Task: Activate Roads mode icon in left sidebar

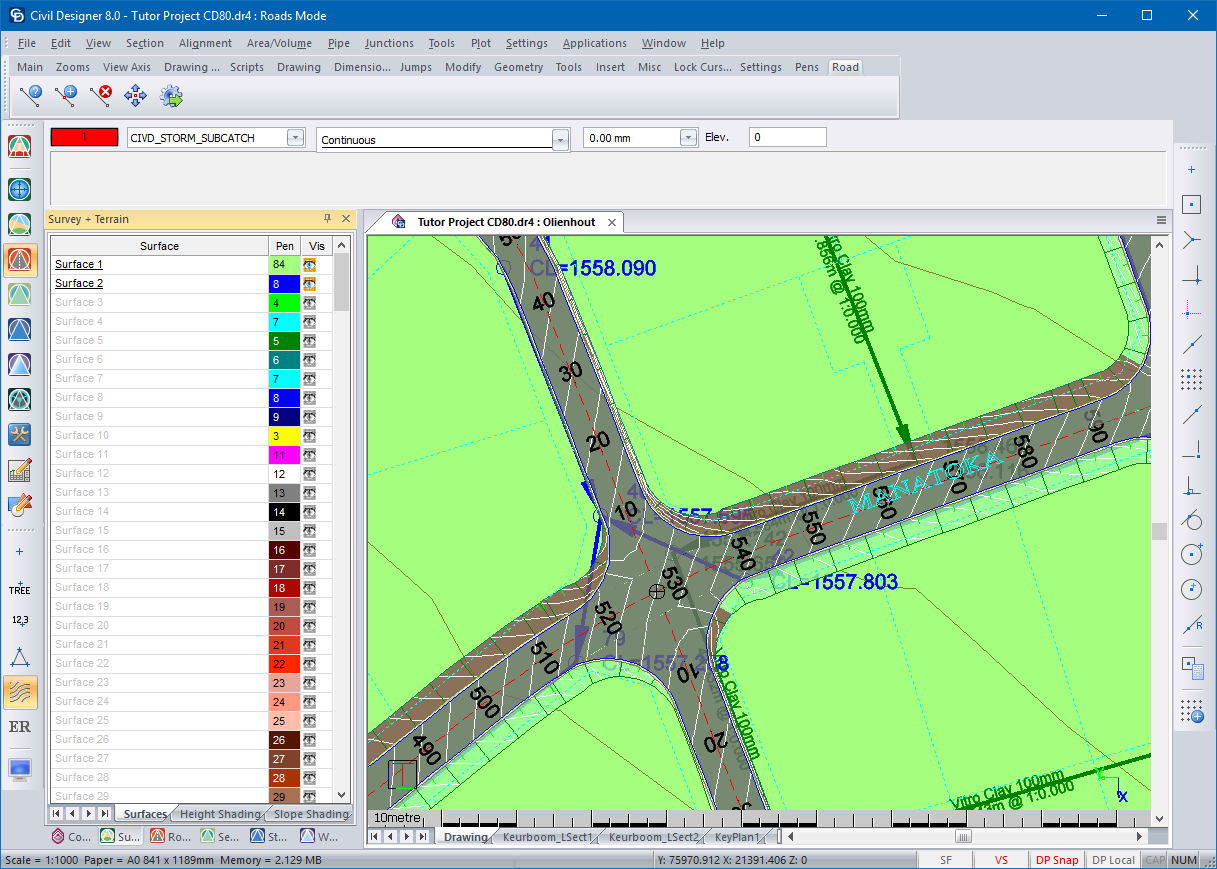Action: click(x=20, y=260)
